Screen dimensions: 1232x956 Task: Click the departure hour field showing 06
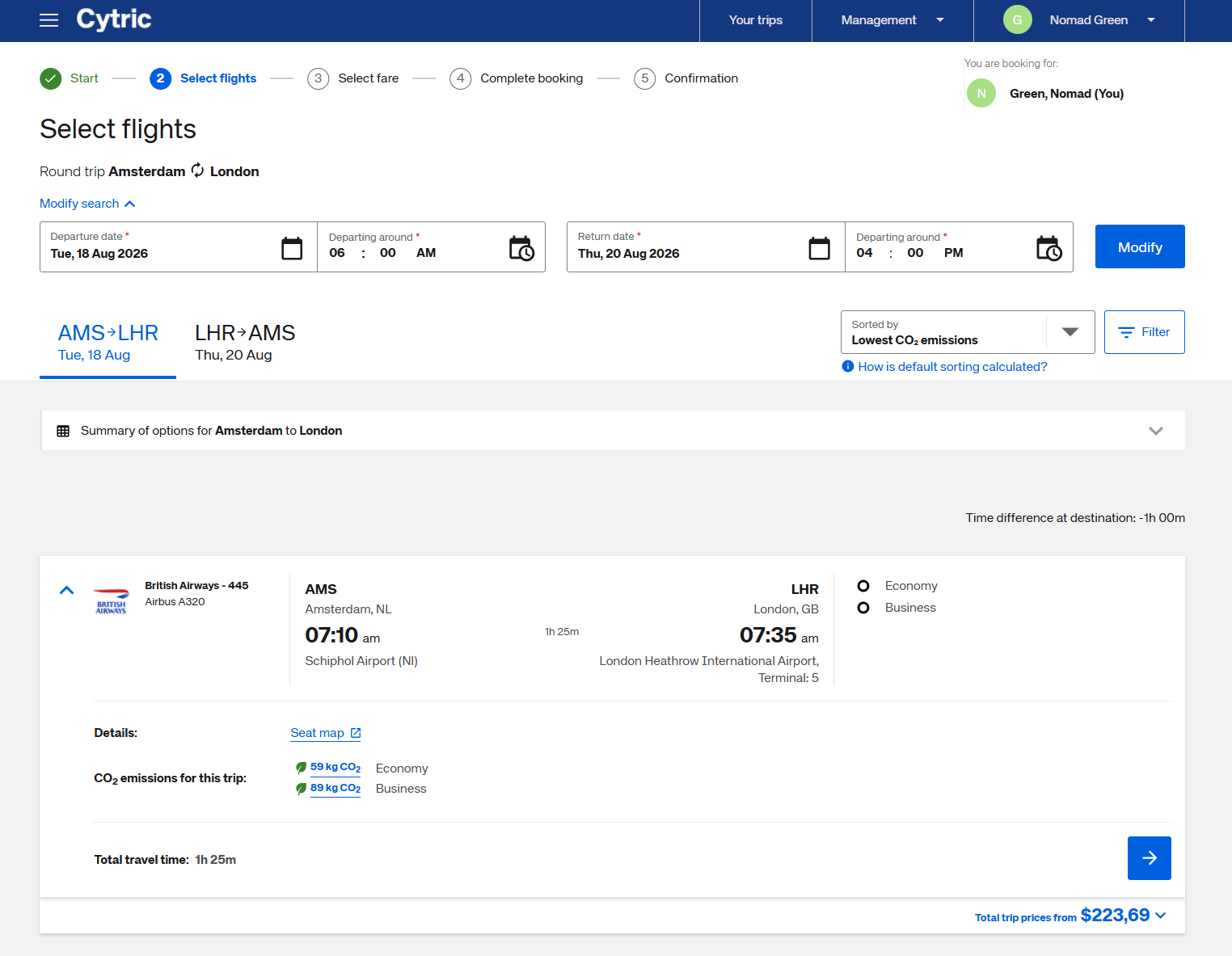click(337, 253)
